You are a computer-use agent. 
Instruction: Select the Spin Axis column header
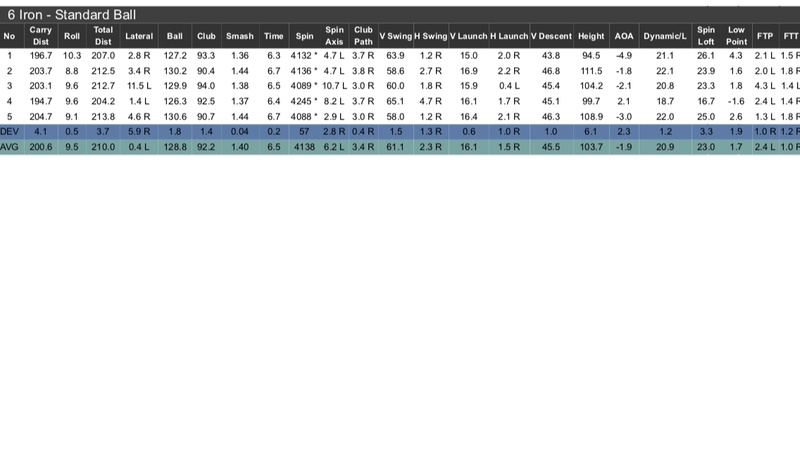tap(334, 36)
